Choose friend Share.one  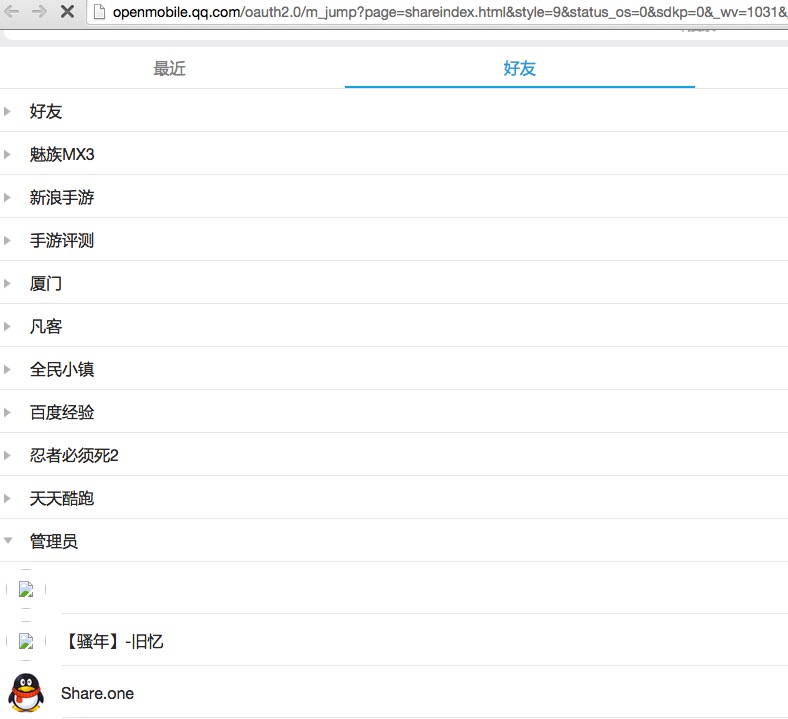click(x=97, y=693)
